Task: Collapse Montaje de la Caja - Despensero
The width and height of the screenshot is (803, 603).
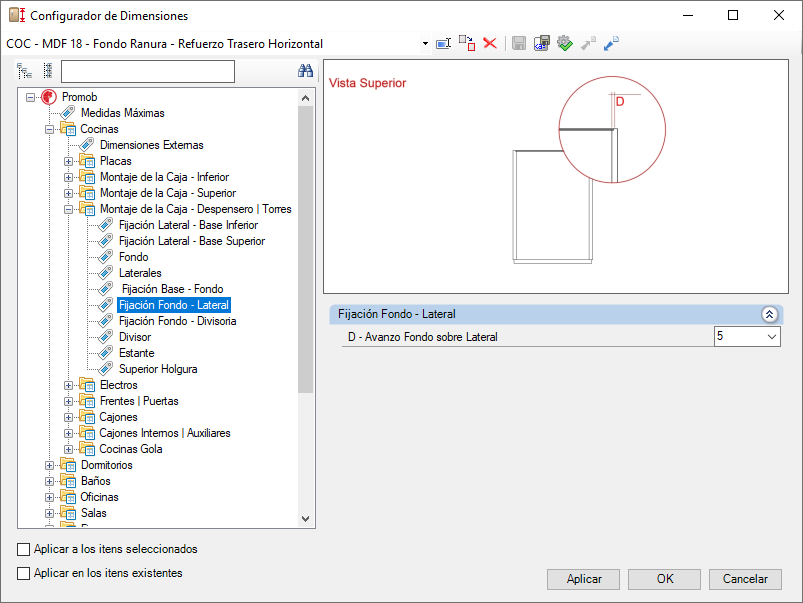Action: click(x=68, y=209)
